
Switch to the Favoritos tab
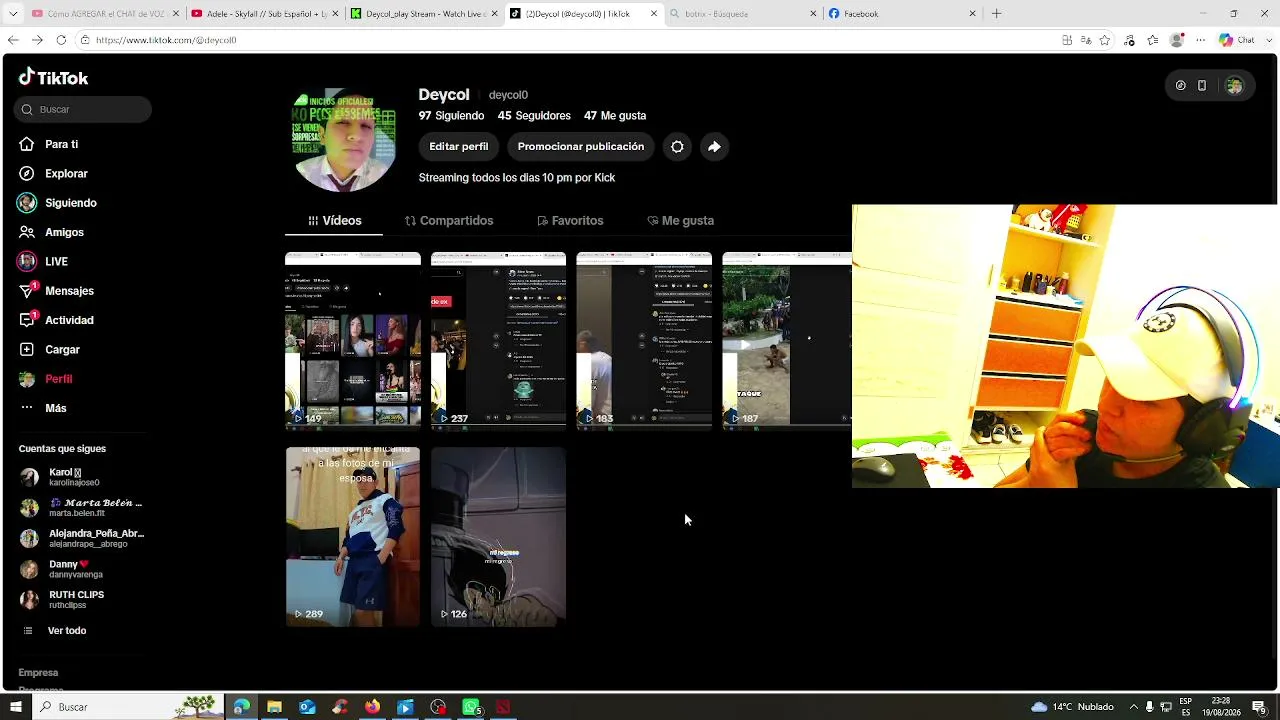pos(570,221)
